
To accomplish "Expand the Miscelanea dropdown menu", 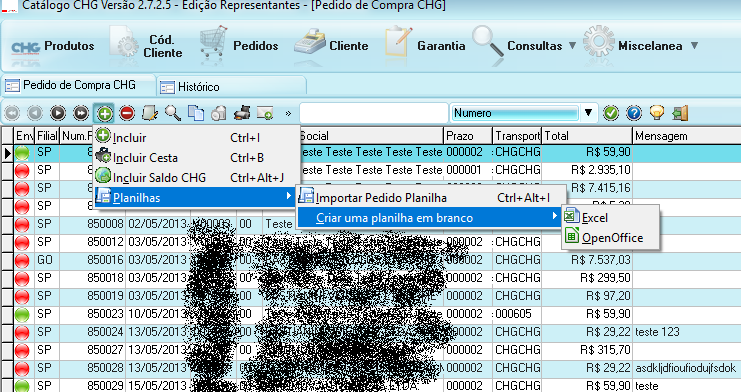I will pos(694,46).
